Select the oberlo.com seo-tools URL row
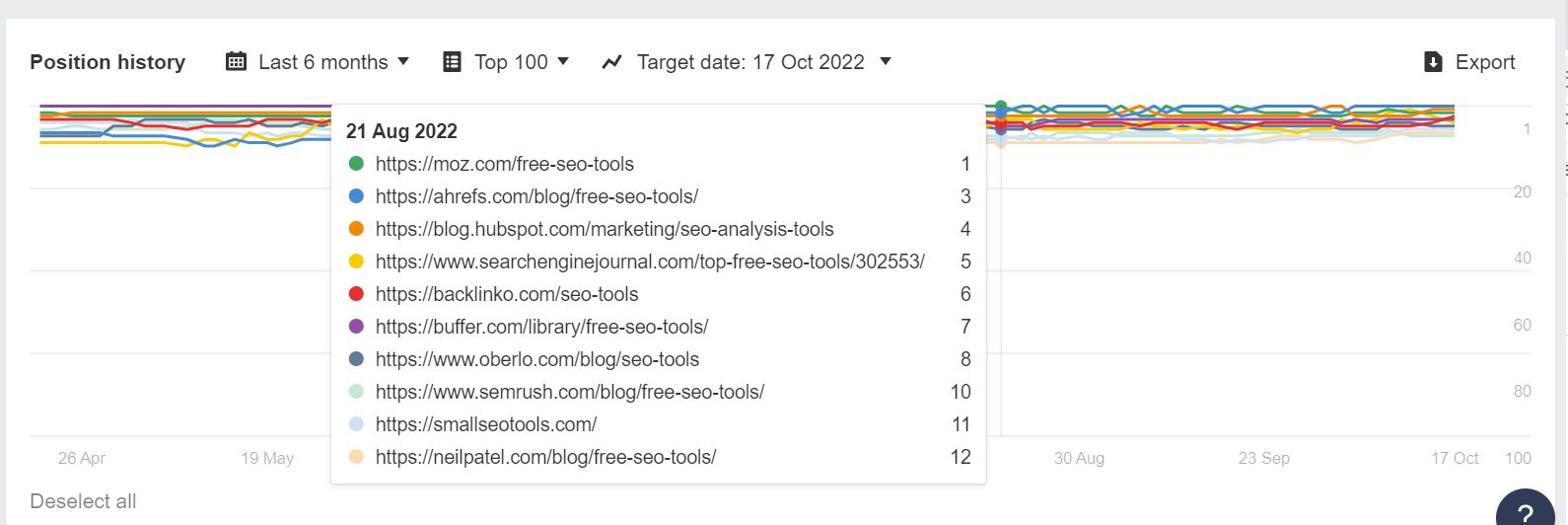Viewport: 1568px width, 525px height. [x=536, y=359]
